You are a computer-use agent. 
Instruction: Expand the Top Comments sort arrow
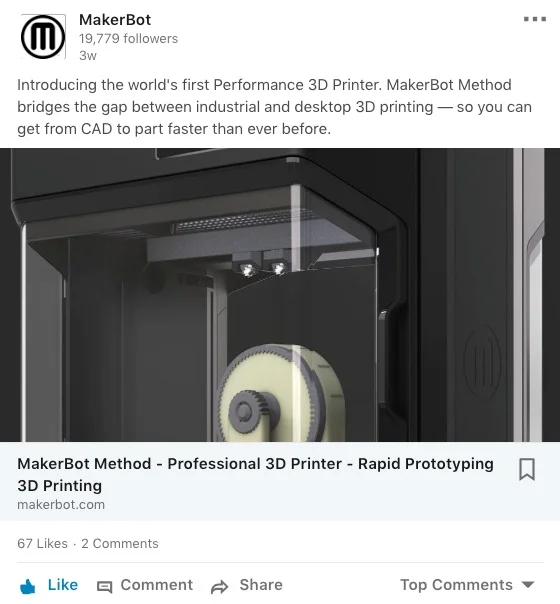[528, 585]
